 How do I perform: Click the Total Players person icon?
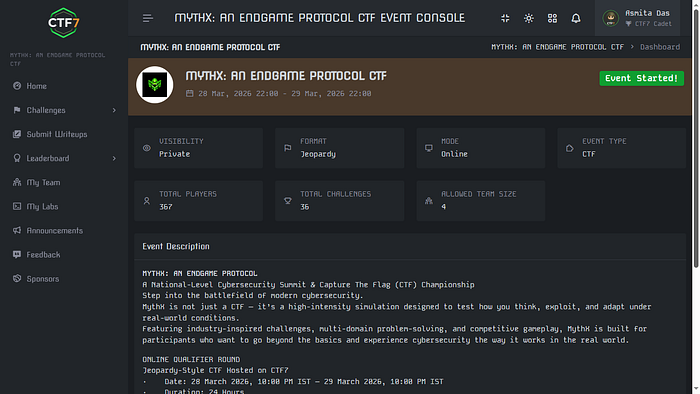pyautogui.click(x=146, y=201)
